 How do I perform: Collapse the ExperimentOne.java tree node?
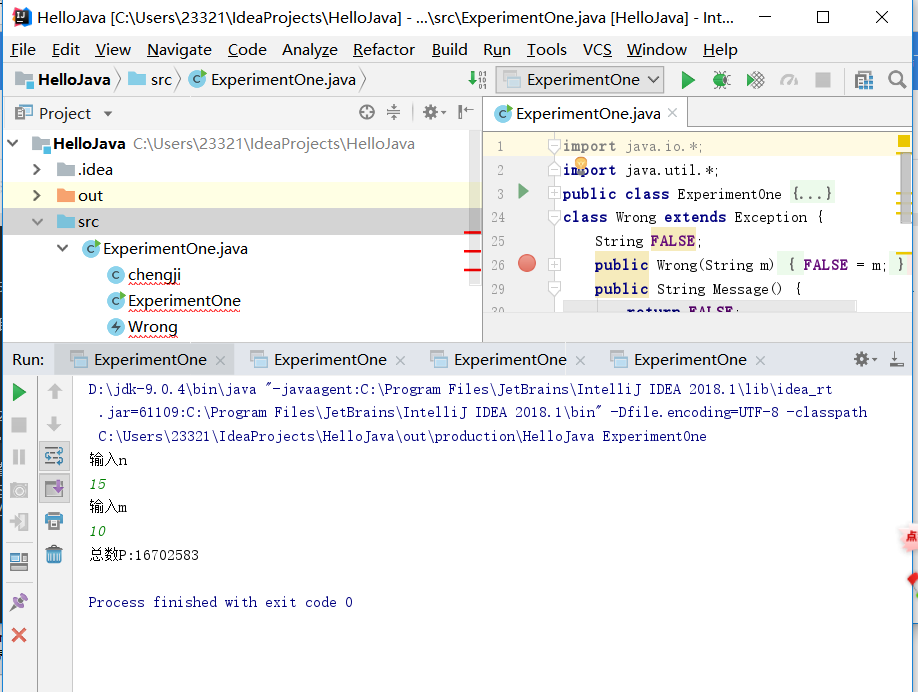click(63, 248)
